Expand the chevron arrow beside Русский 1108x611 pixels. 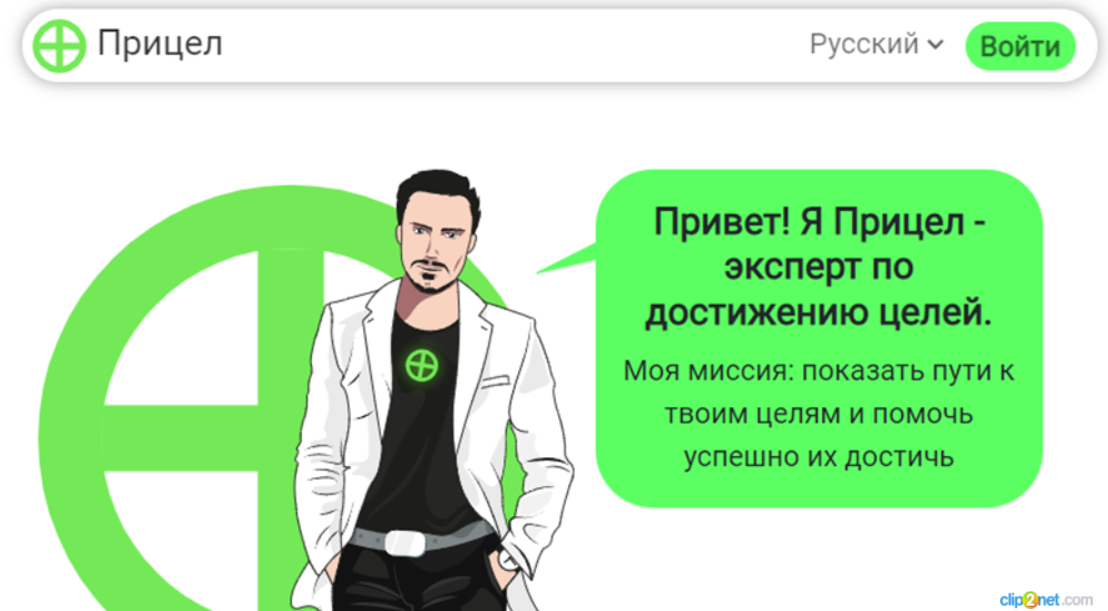click(x=935, y=45)
